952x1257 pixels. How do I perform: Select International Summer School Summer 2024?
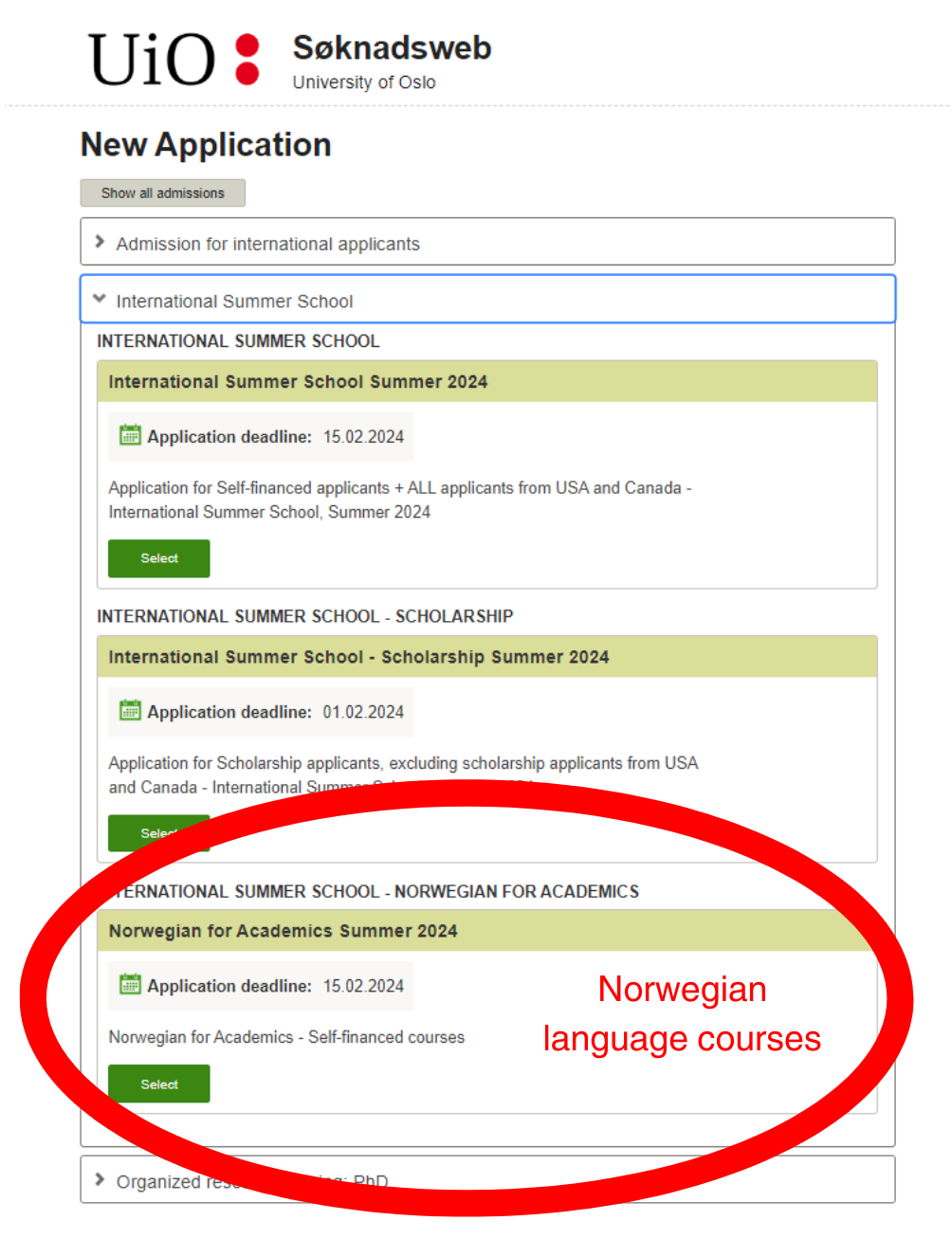[x=159, y=558]
